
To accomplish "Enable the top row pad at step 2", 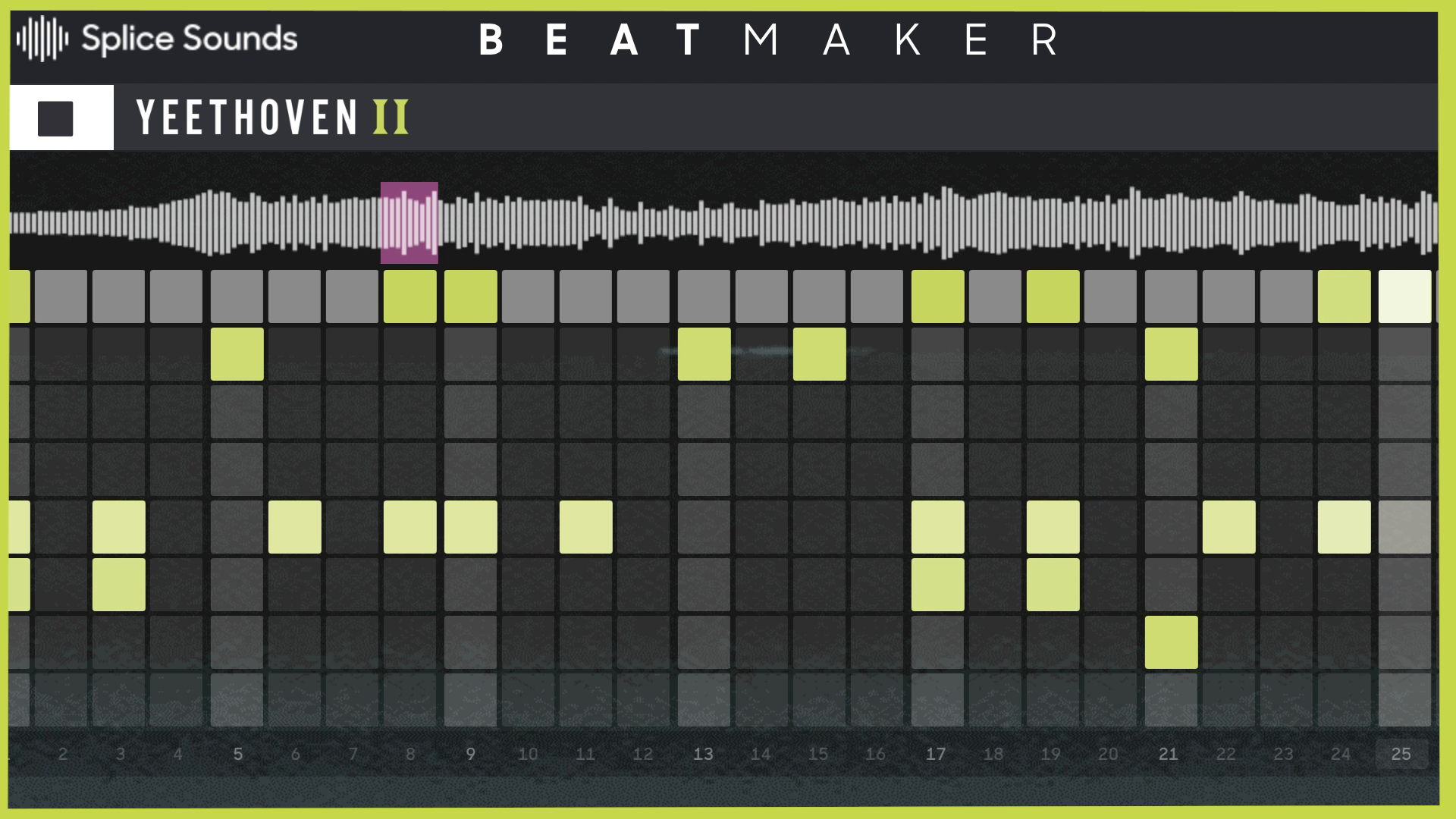I will [x=61, y=297].
